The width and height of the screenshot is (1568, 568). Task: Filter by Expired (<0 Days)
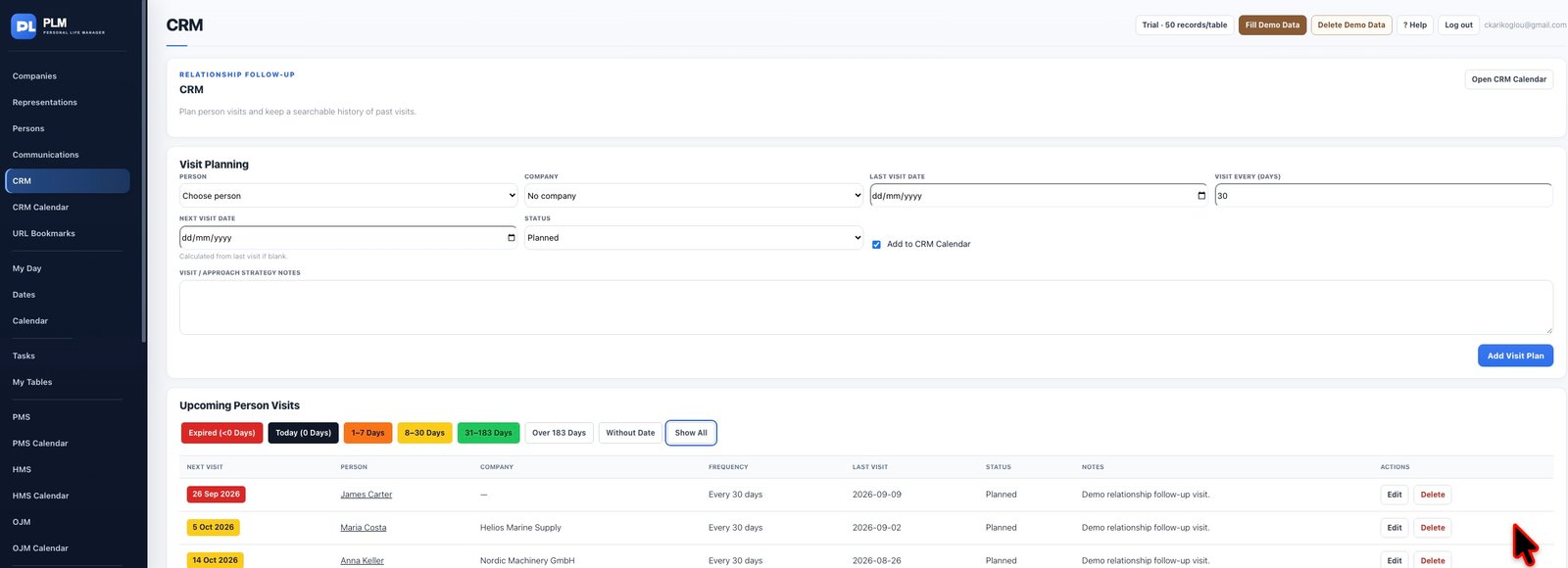pos(222,433)
